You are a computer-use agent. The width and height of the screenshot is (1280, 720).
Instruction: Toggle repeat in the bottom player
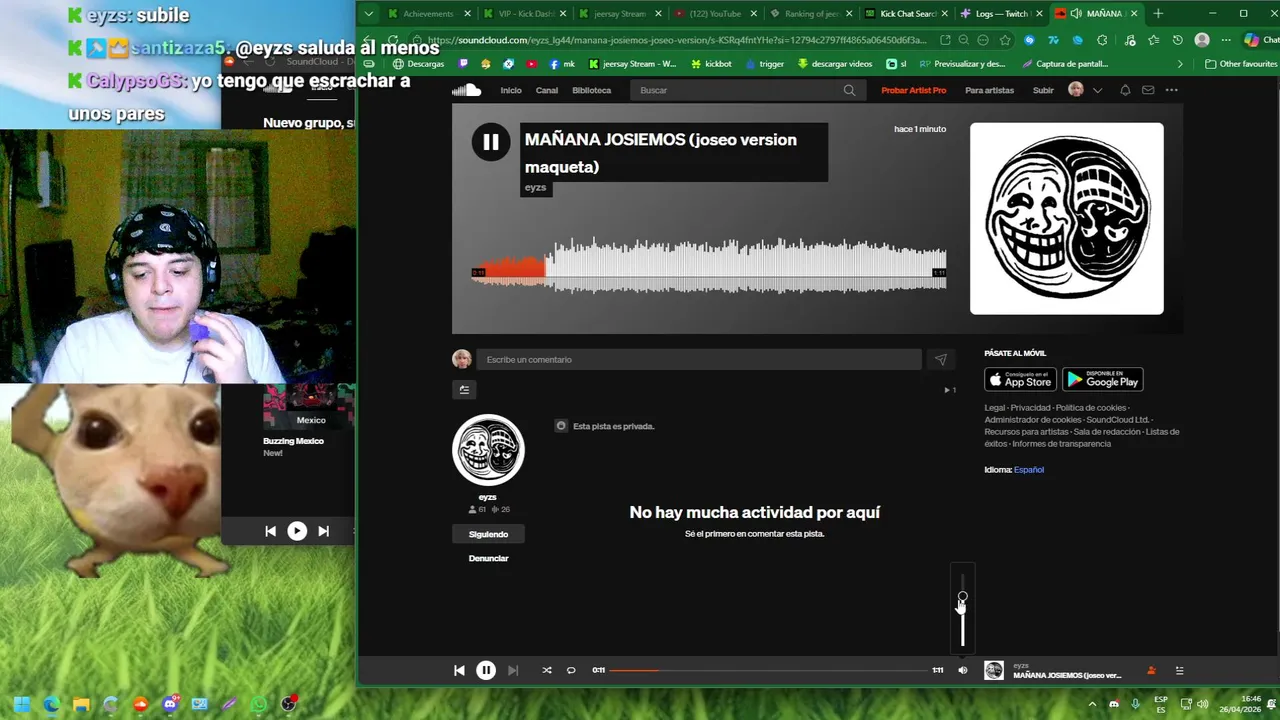[x=571, y=670]
